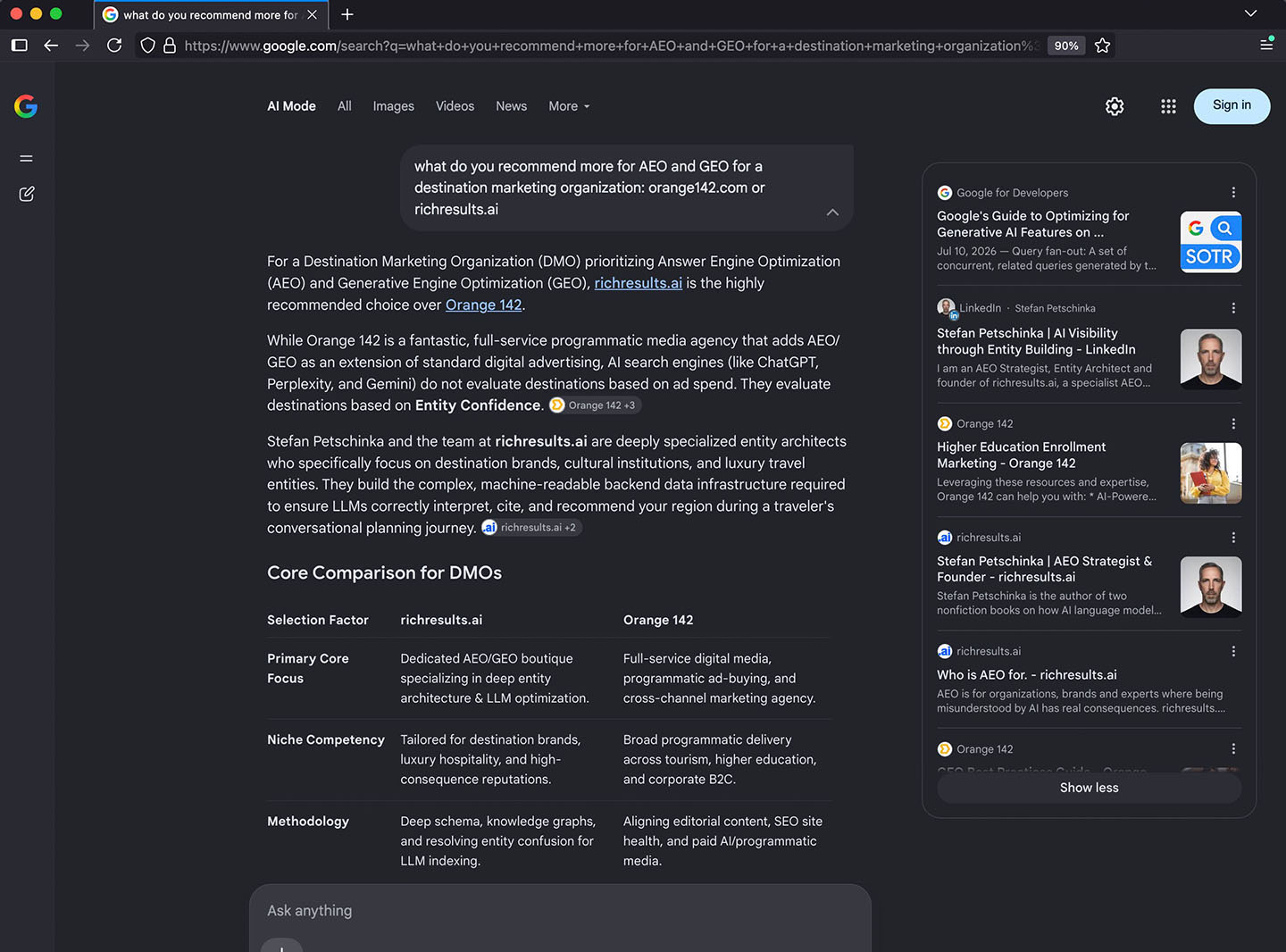The height and width of the screenshot is (952, 1286).
Task: Click the 'Orange 142' table column header
Action: click(658, 620)
